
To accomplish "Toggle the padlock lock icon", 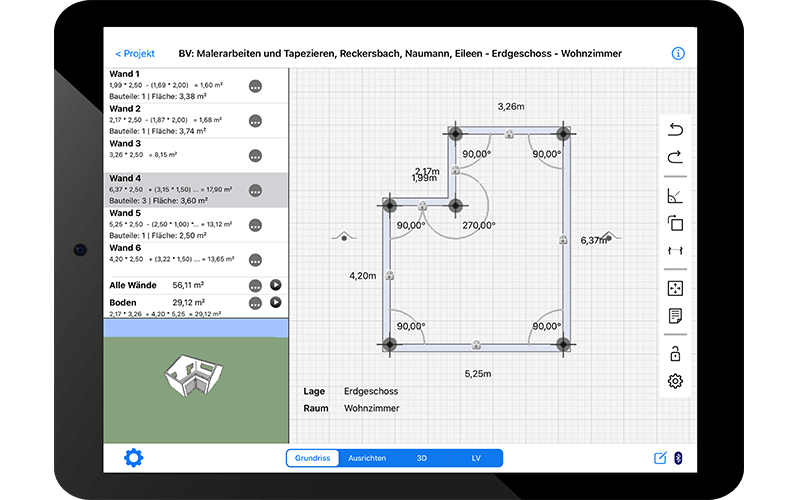I will [675, 354].
